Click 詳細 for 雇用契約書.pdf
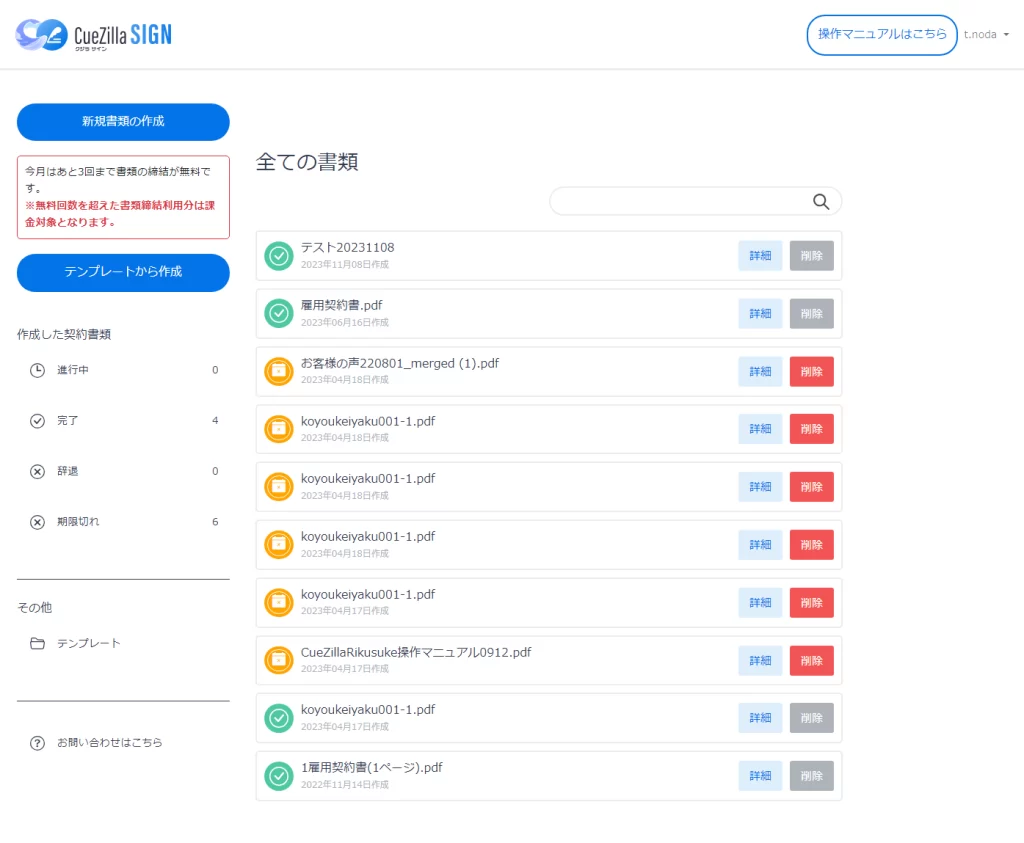1024x843 pixels. click(x=760, y=314)
